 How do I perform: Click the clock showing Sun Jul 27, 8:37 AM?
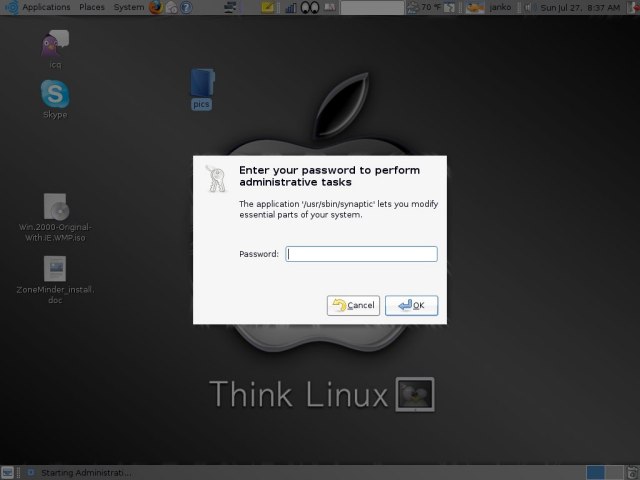click(580, 7)
